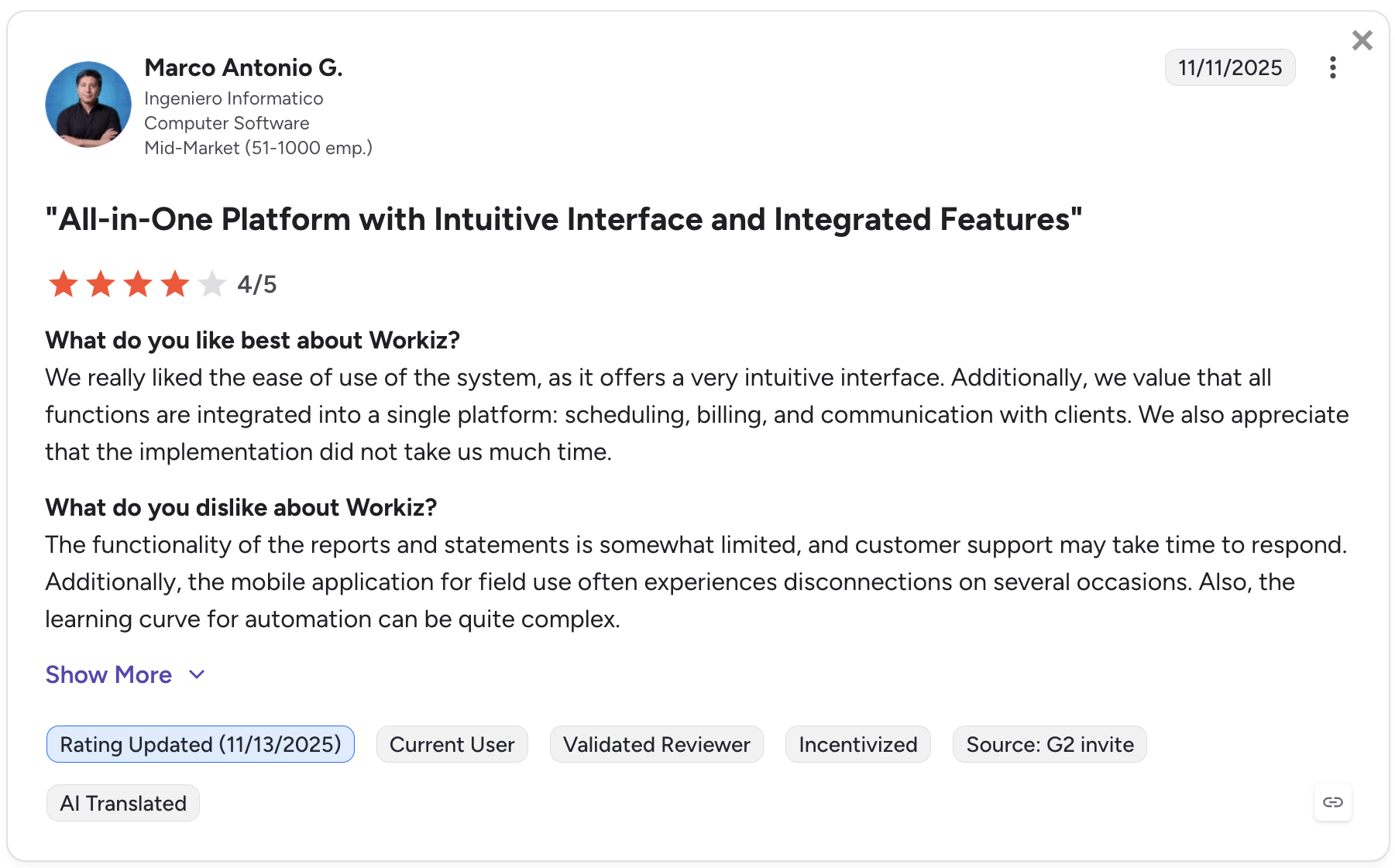Screen dimensions: 1395x868
Task: Click the 'Computer Software' industry label
Action: click(227, 123)
